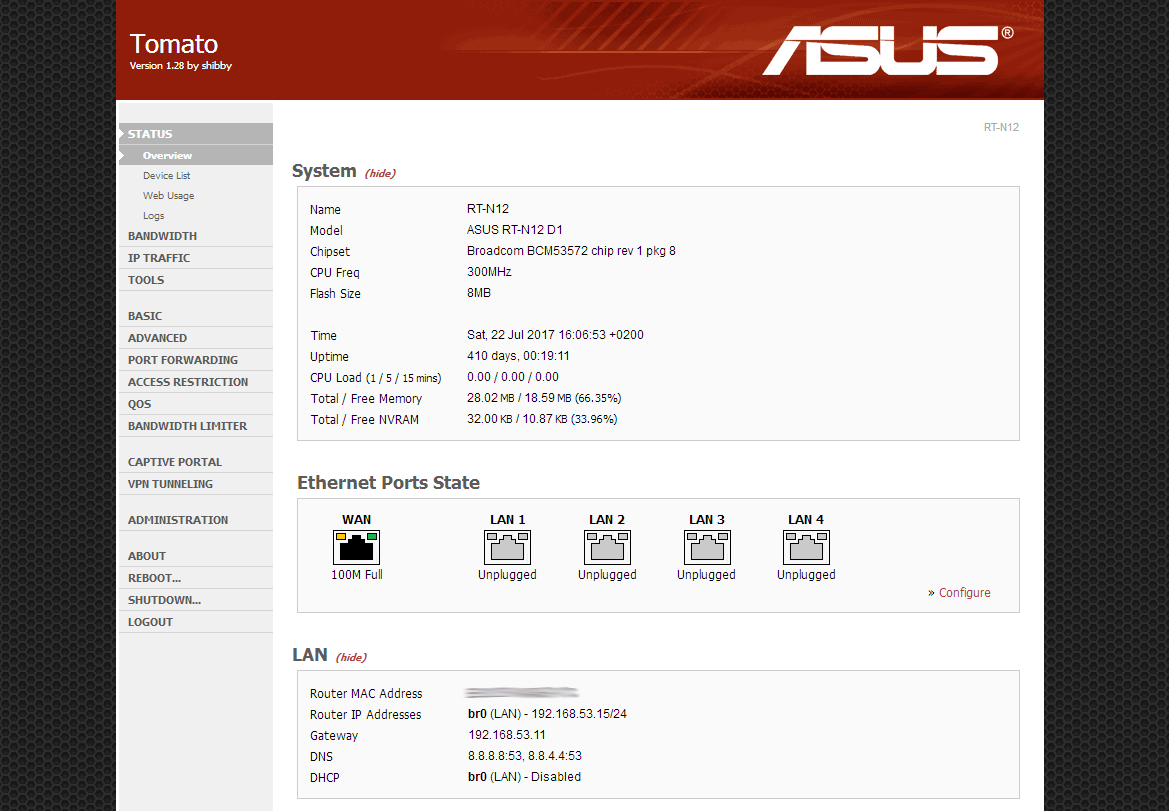Open Device List page
The width and height of the screenshot is (1169, 811).
click(166, 175)
